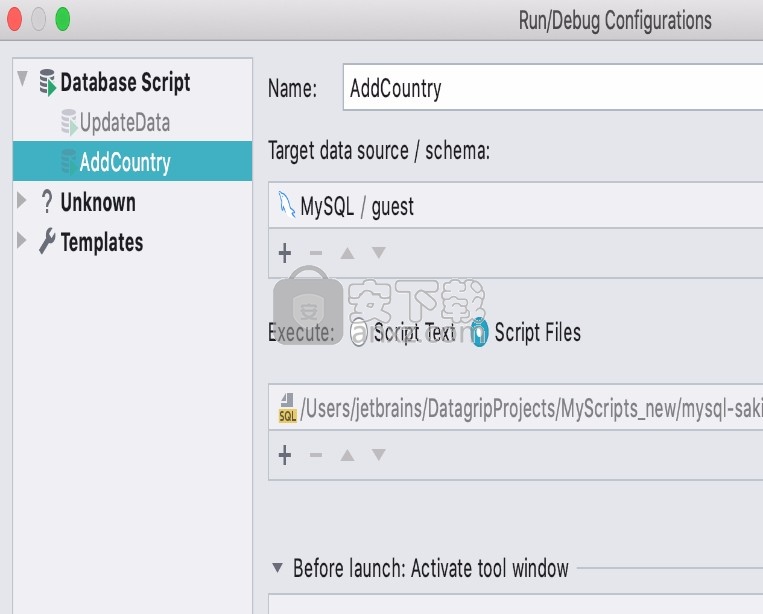This screenshot has width=763, height=614.
Task: Add a target data source with plus
Action: [x=285, y=253]
